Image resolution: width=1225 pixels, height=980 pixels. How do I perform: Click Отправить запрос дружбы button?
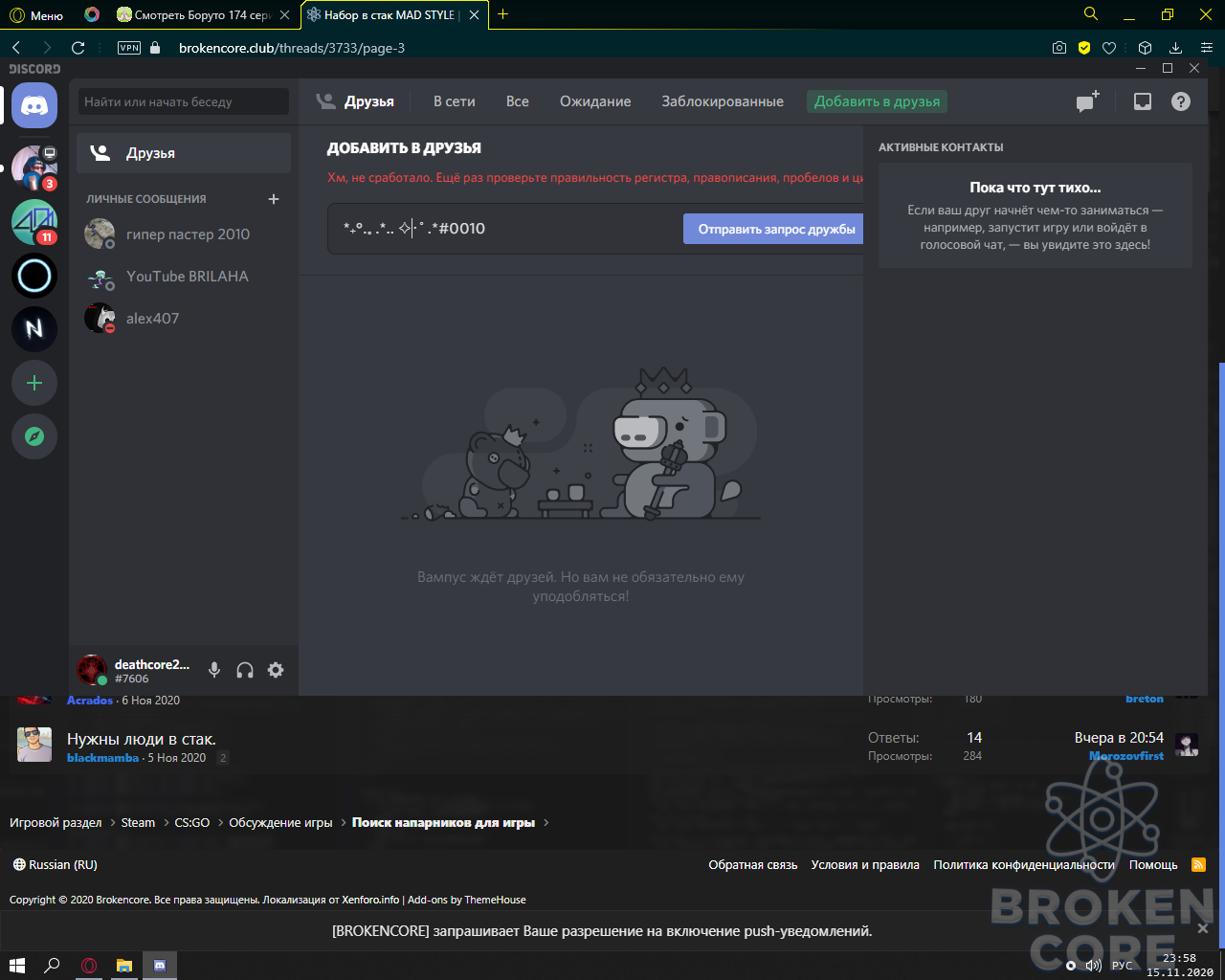[773, 229]
